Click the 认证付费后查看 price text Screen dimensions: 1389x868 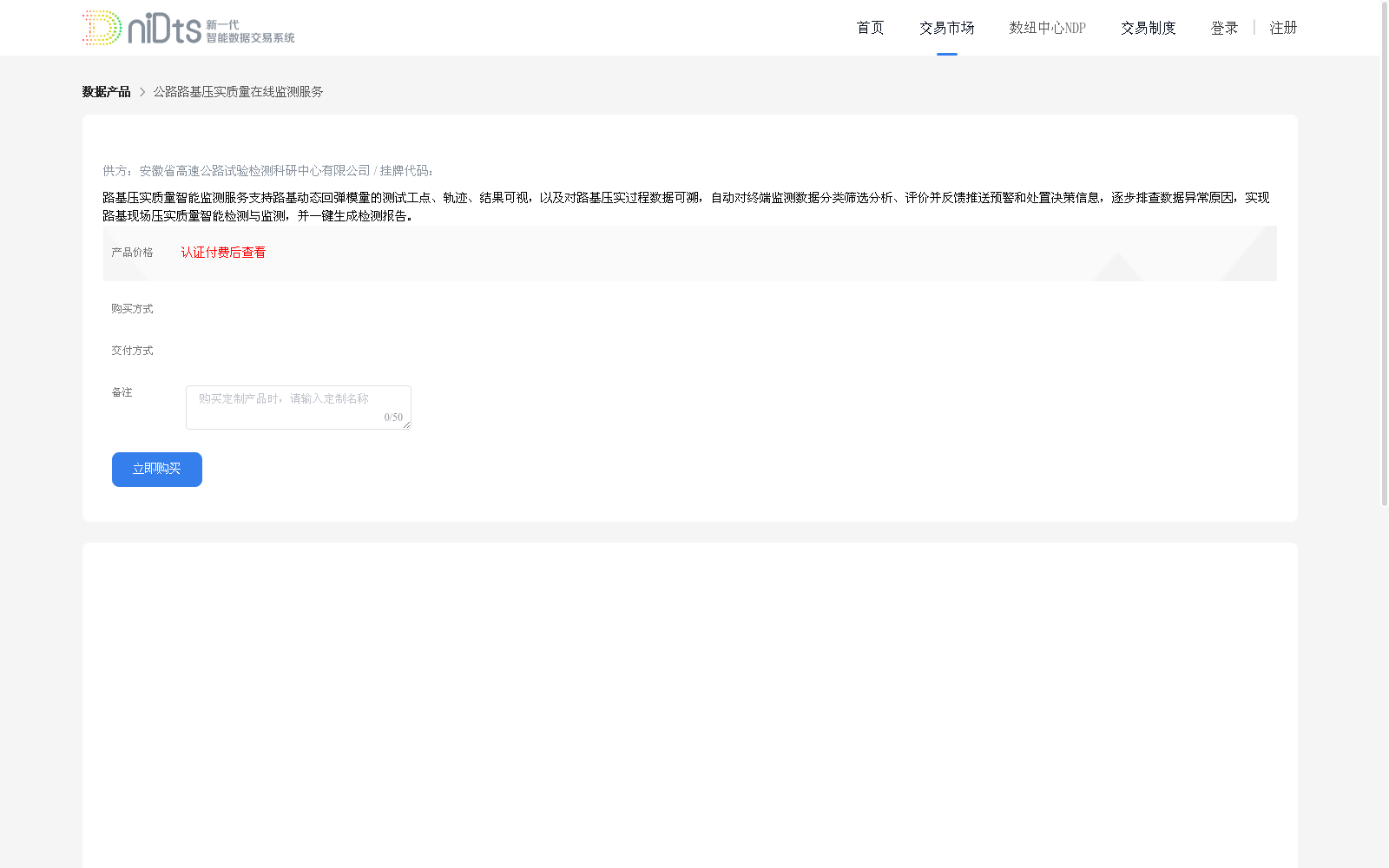pyautogui.click(x=223, y=253)
